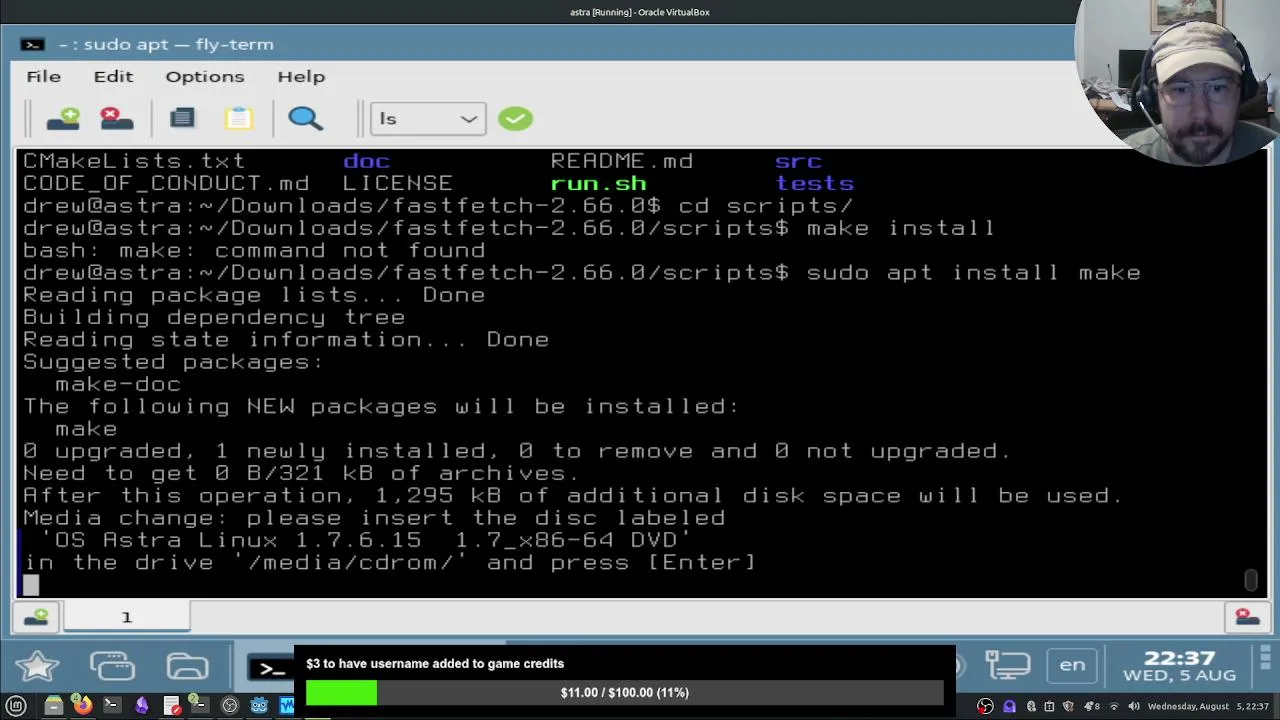Open the file manager folder panel icon

187,666
